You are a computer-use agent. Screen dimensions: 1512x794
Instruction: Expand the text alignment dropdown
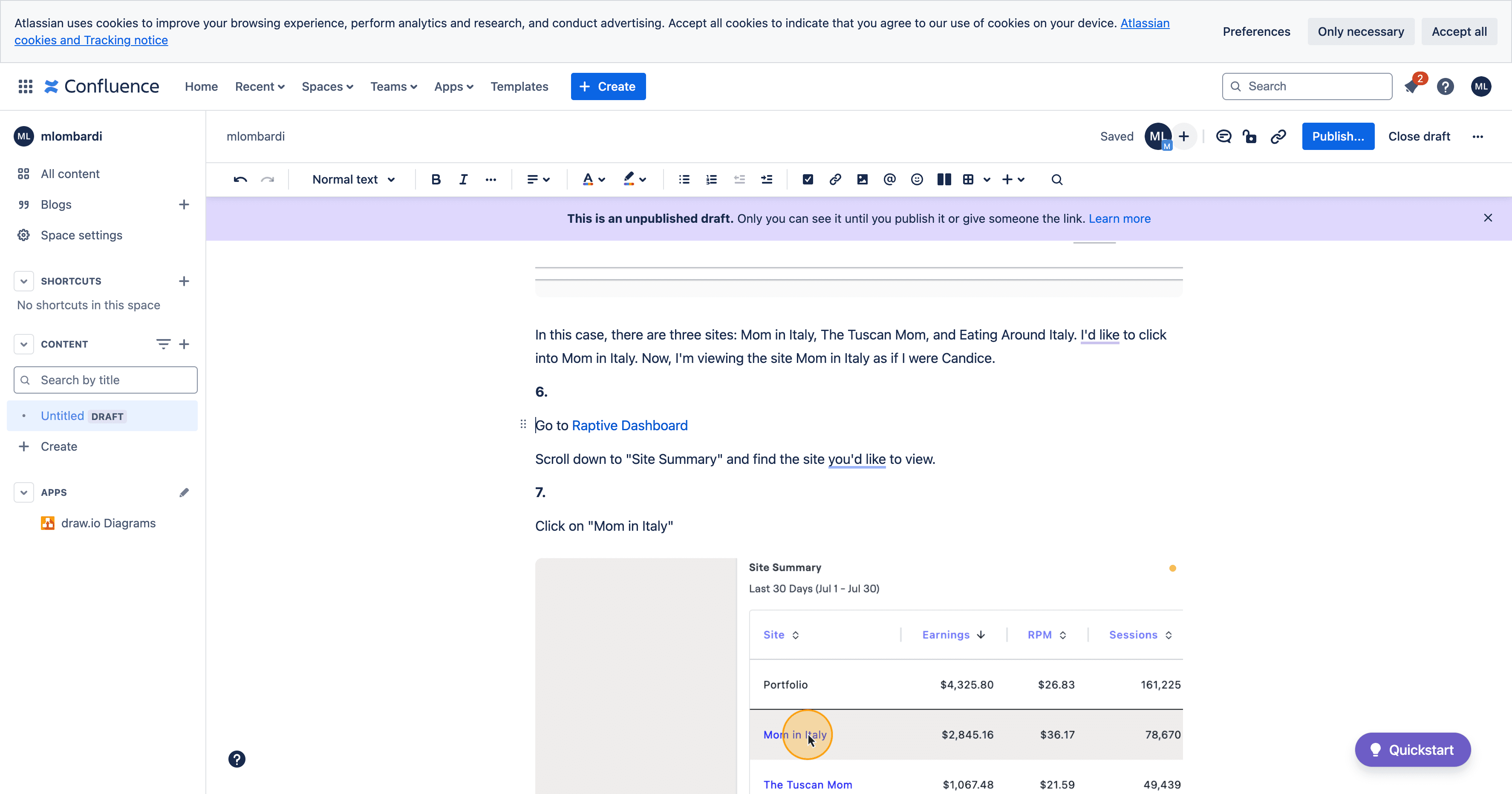tap(538, 180)
